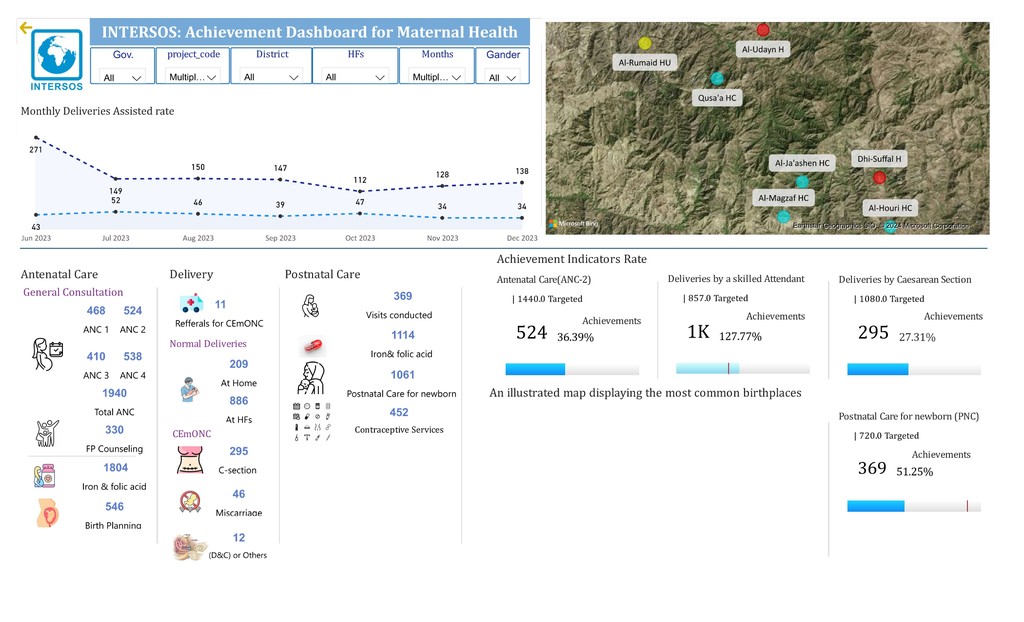
Task: Open the District filter dropdown
Action: 271,77
